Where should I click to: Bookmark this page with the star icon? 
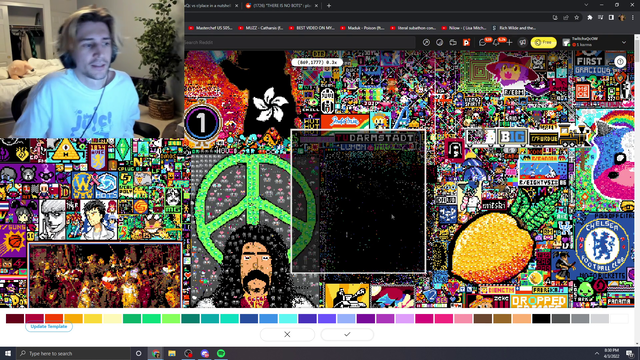(x=577, y=18)
